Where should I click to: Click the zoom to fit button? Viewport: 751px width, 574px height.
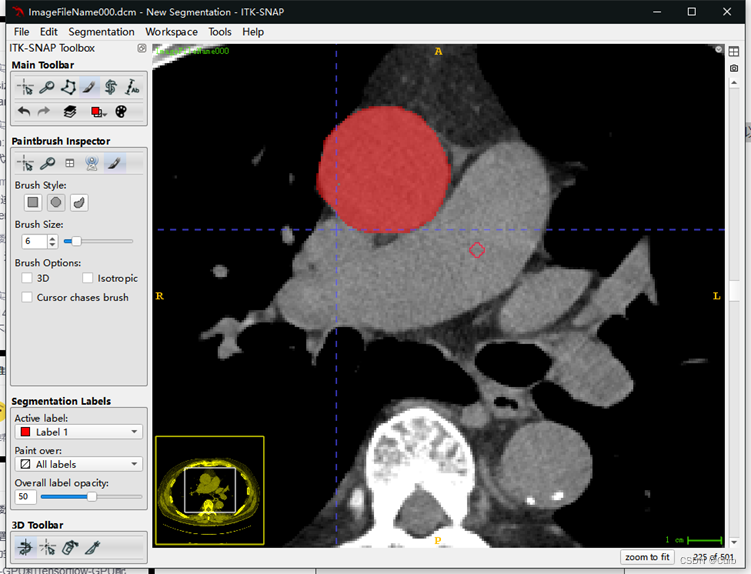pyautogui.click(x=647, y=557)
